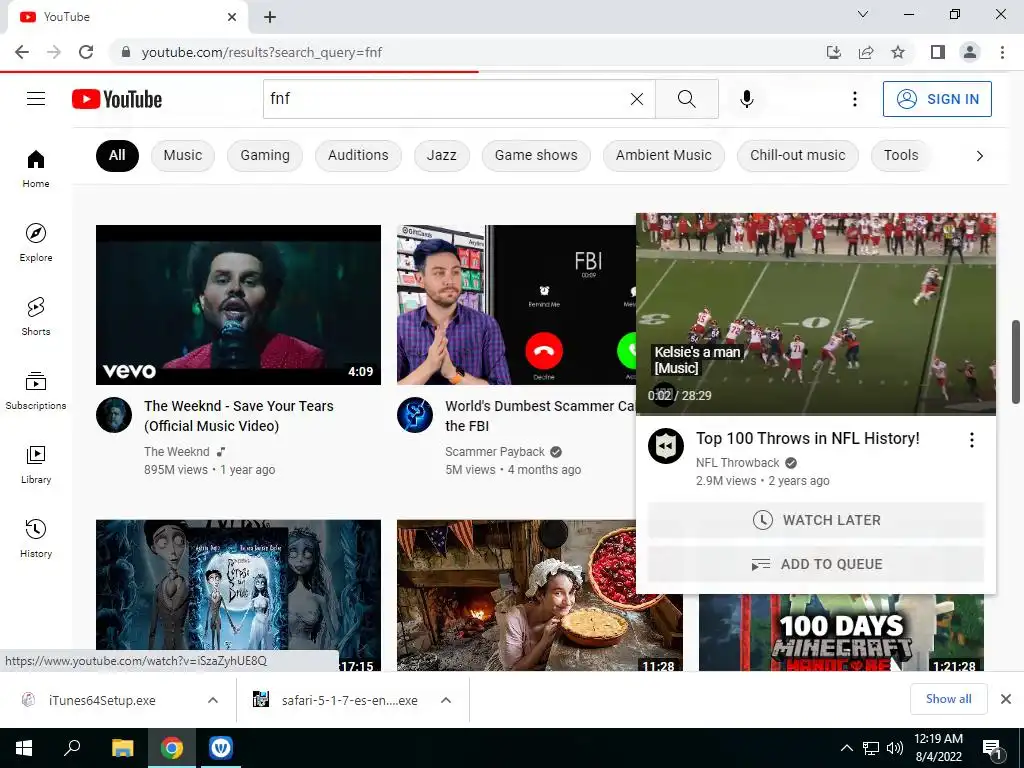
Task: Open NFL Throwback channel avatar
Action: click(x=665, y=446)
